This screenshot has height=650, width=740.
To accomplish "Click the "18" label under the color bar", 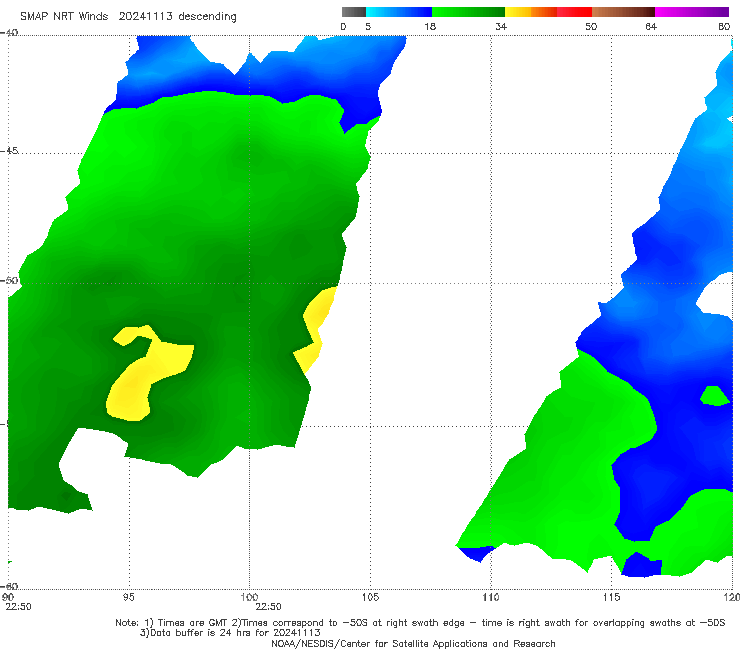I will click(x=430, y=26).
